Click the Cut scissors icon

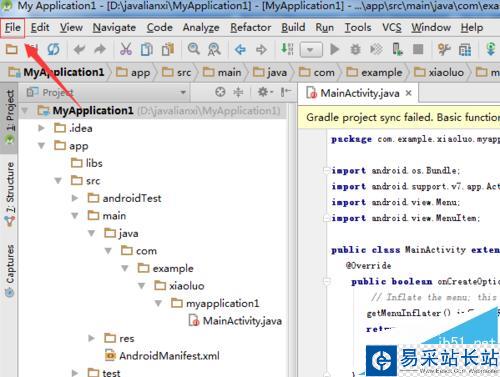tap(126, 49)
